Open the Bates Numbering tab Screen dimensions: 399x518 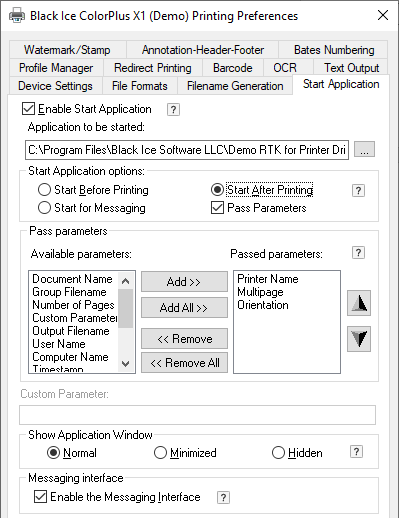click(334, 50)
